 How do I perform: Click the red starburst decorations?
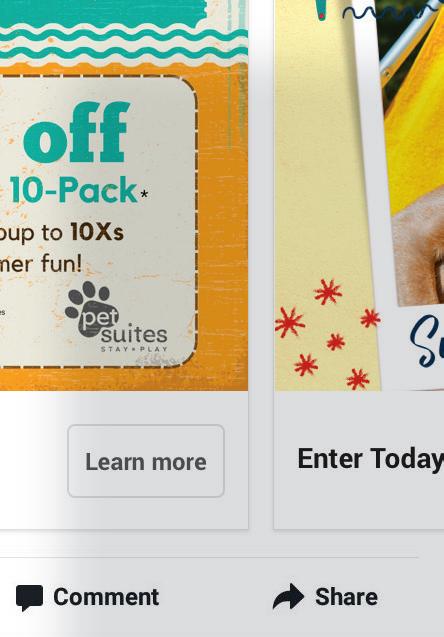pyautogui.click(x=327, y=334)
